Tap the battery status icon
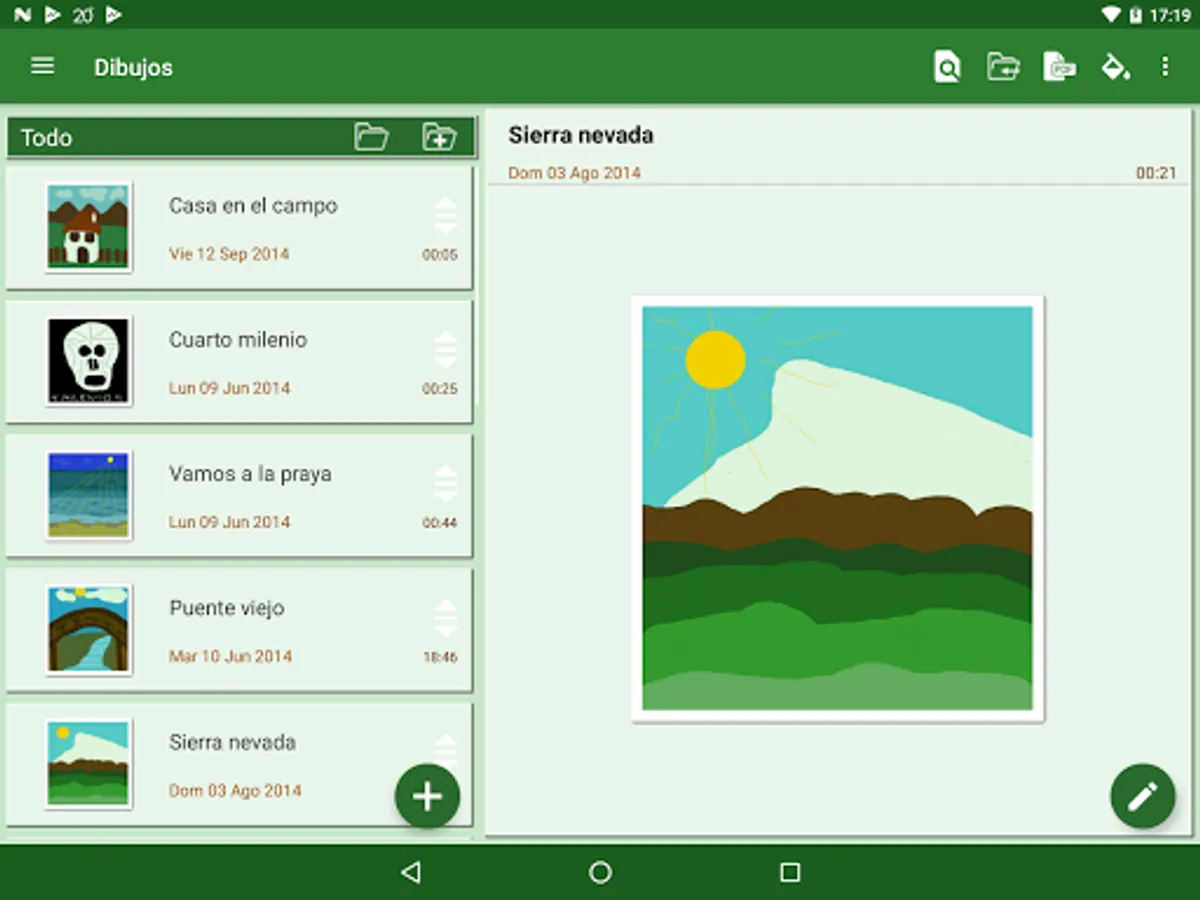 click(1136, 15)
